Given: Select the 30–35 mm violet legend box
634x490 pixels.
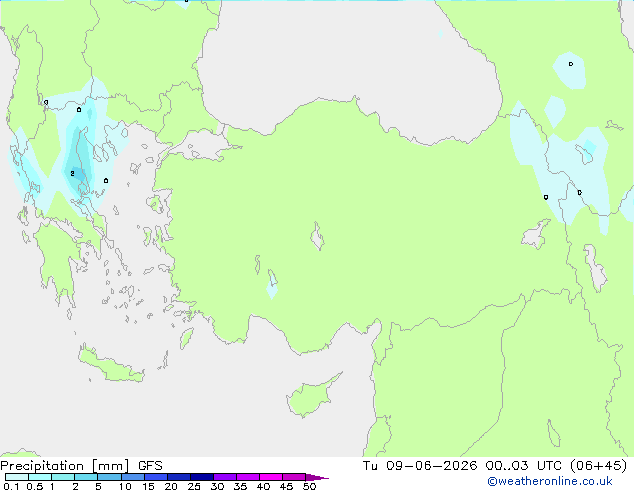Looking at the screenshot, I should 224,477.
